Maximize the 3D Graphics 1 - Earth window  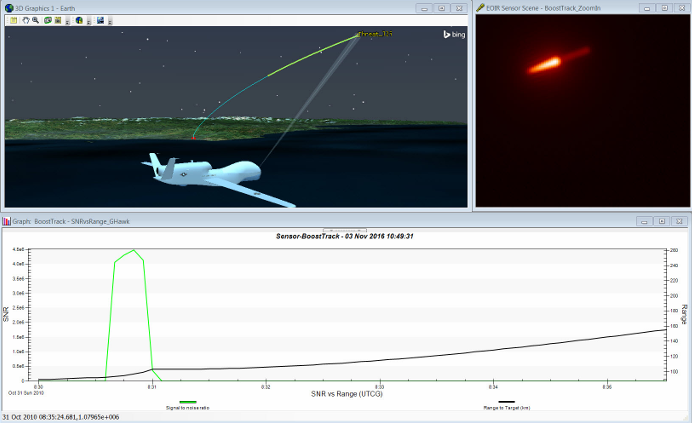(x=441, y=8)
